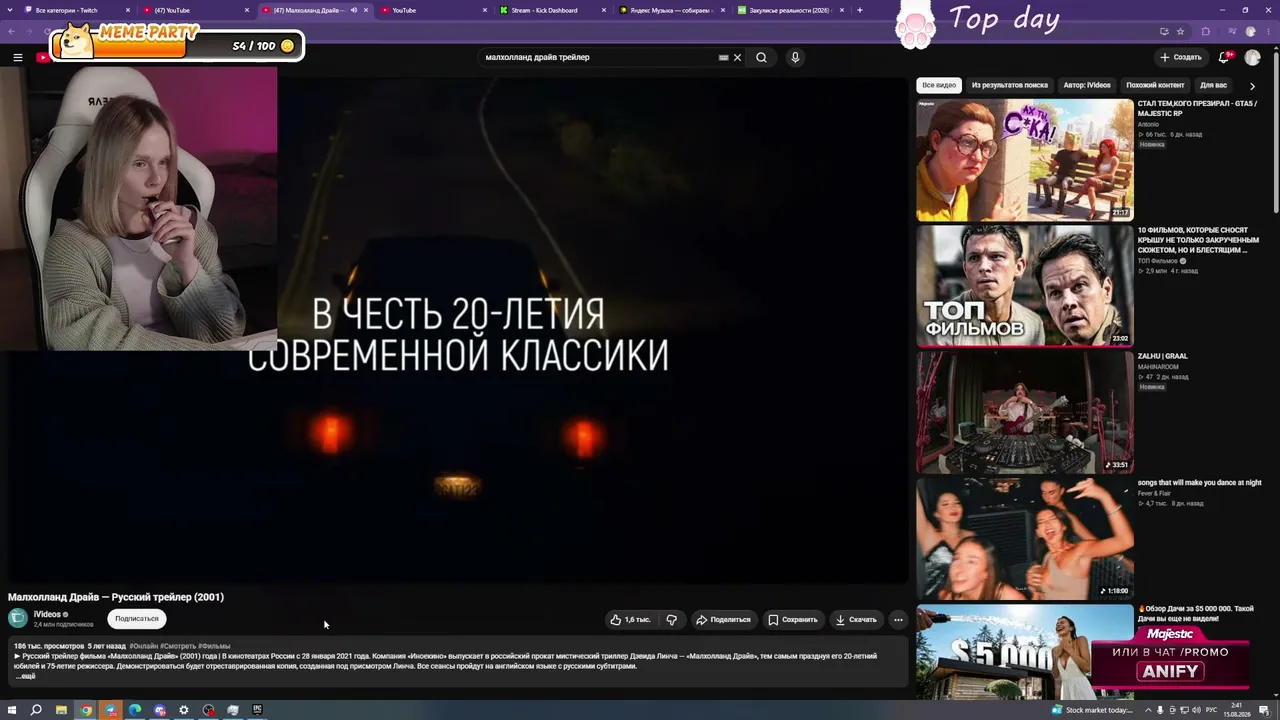The width and height of the screenshot is (1280, 720).
Task: Open Discord from the taskbar
Action: [160, 710]
